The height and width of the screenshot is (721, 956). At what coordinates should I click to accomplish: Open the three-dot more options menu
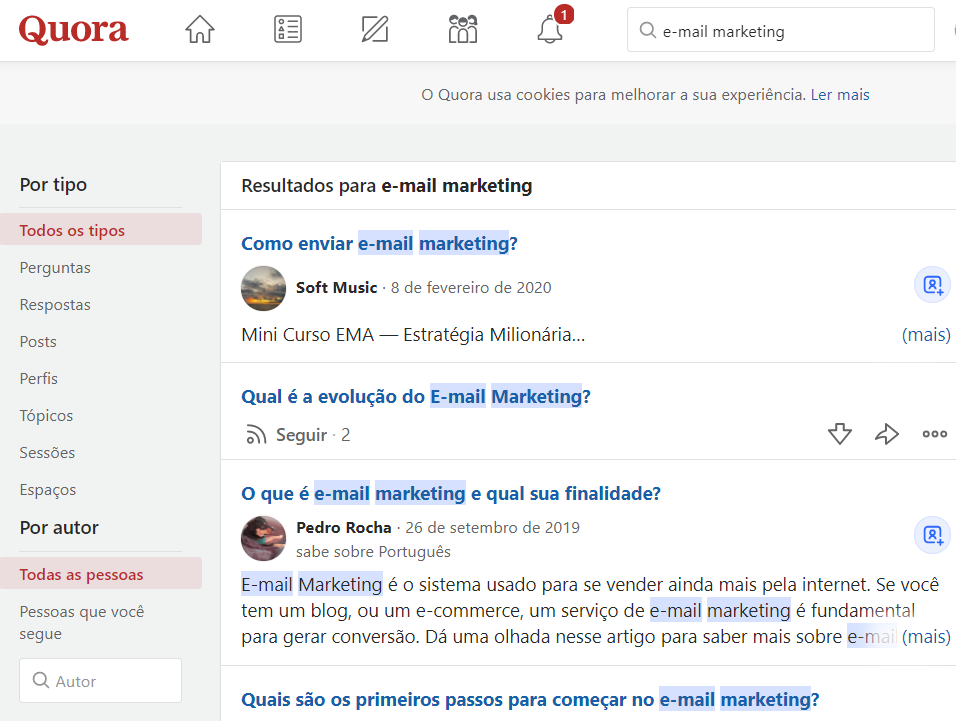pos(935,434)
